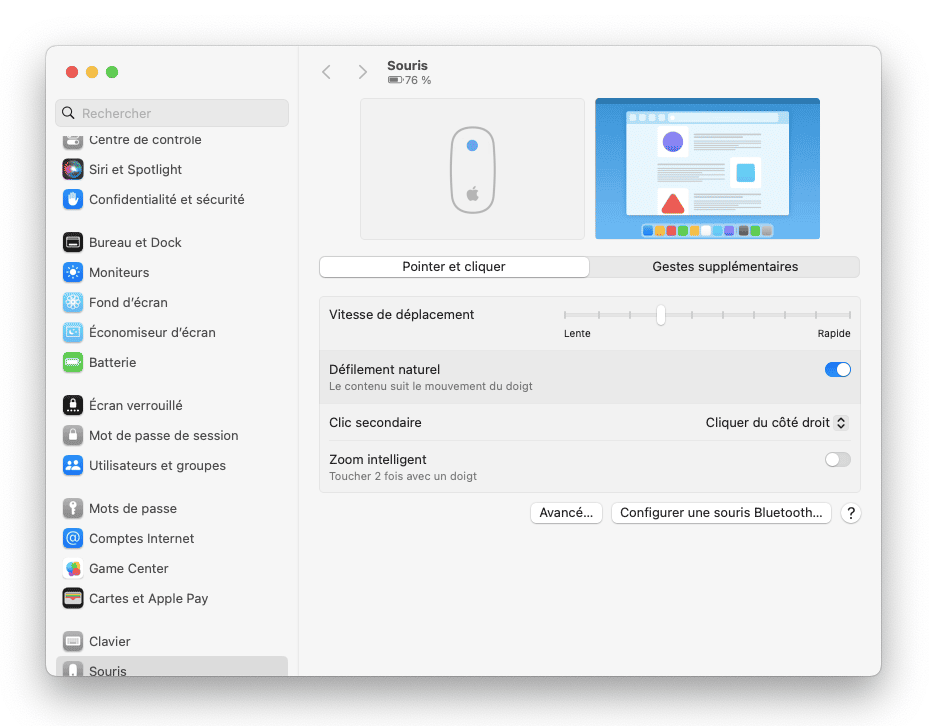Viewport: 931px width, 726px height.
Task: Switch to the Pointer et cliquer tab
Action: pos(454,267)
